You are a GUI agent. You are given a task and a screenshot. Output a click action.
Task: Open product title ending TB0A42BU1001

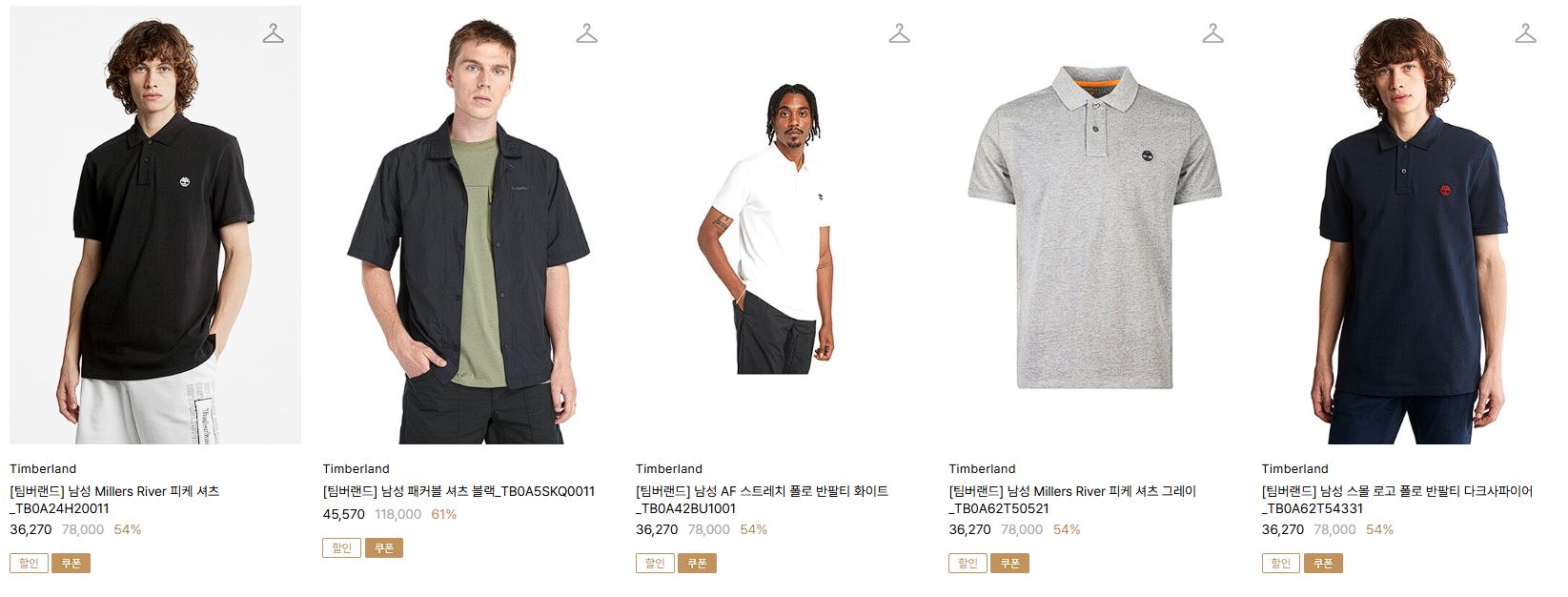click(x=762, y=500)
